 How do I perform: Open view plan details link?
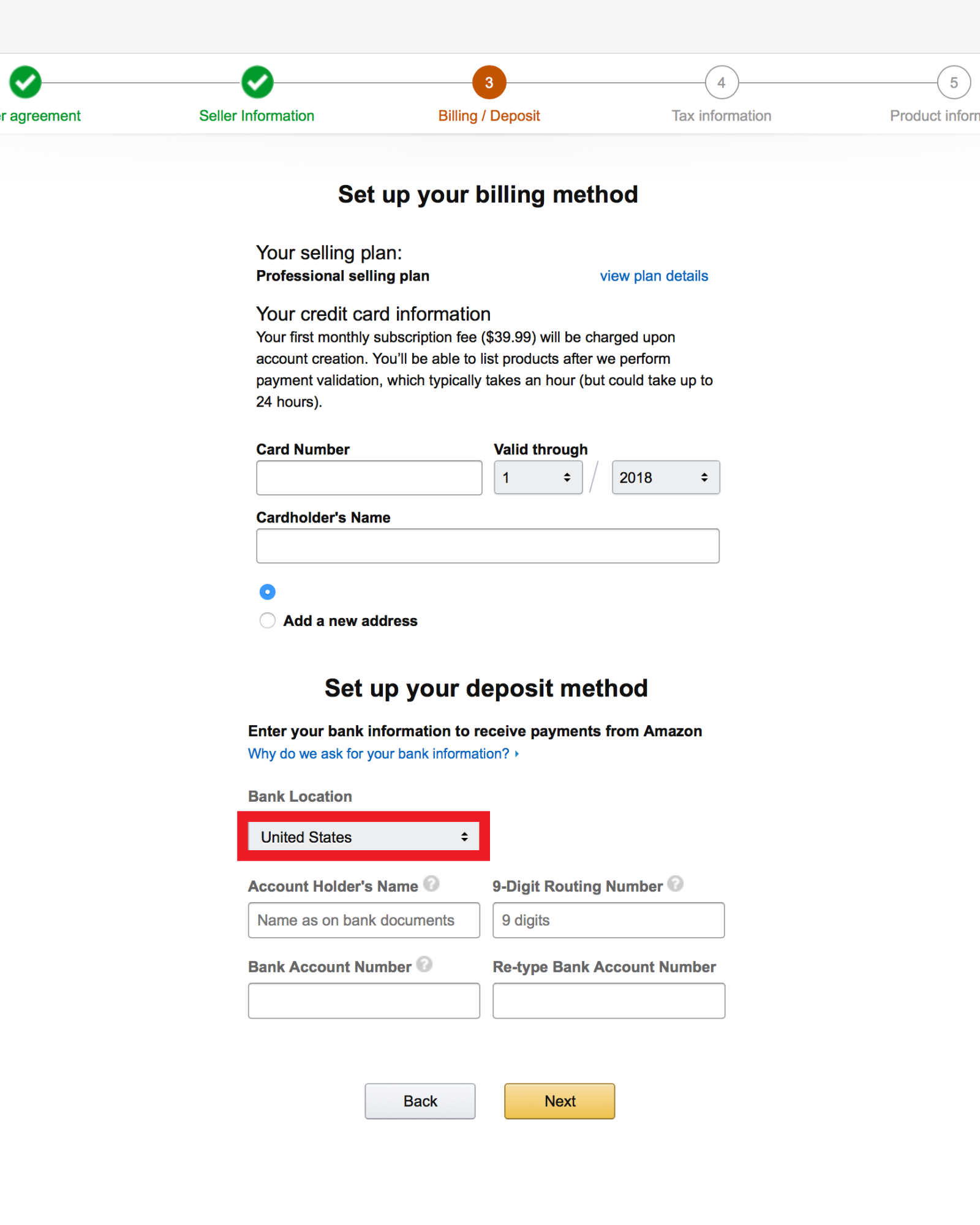pos(654,276)
